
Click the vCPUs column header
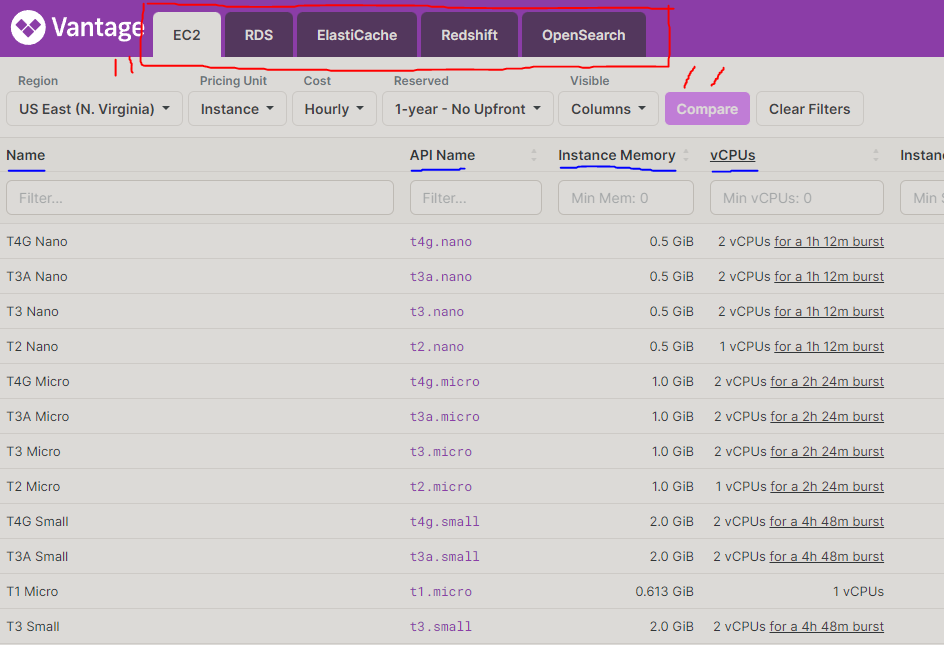click(733, 155)
